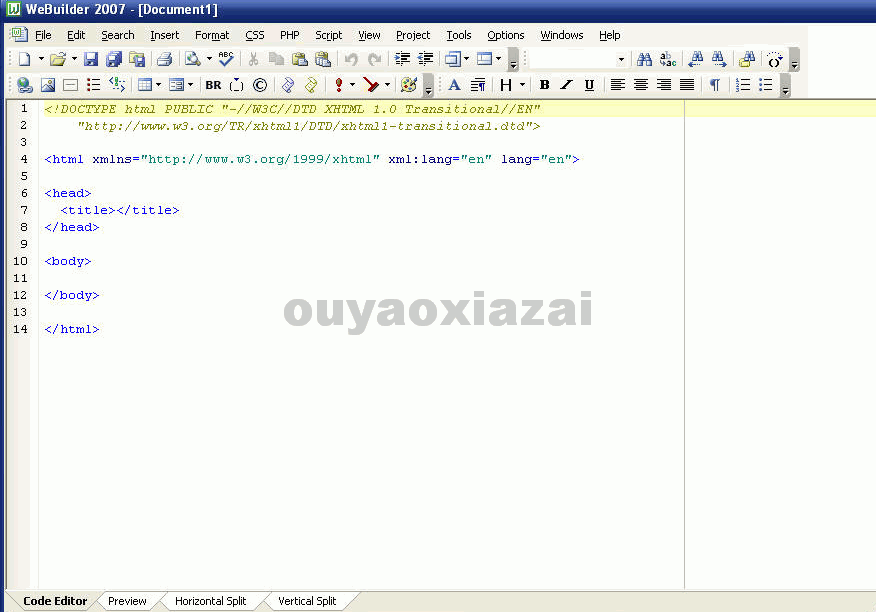
Task: Open the Replace (ab→ac) tool
Action: coord(668,59)
